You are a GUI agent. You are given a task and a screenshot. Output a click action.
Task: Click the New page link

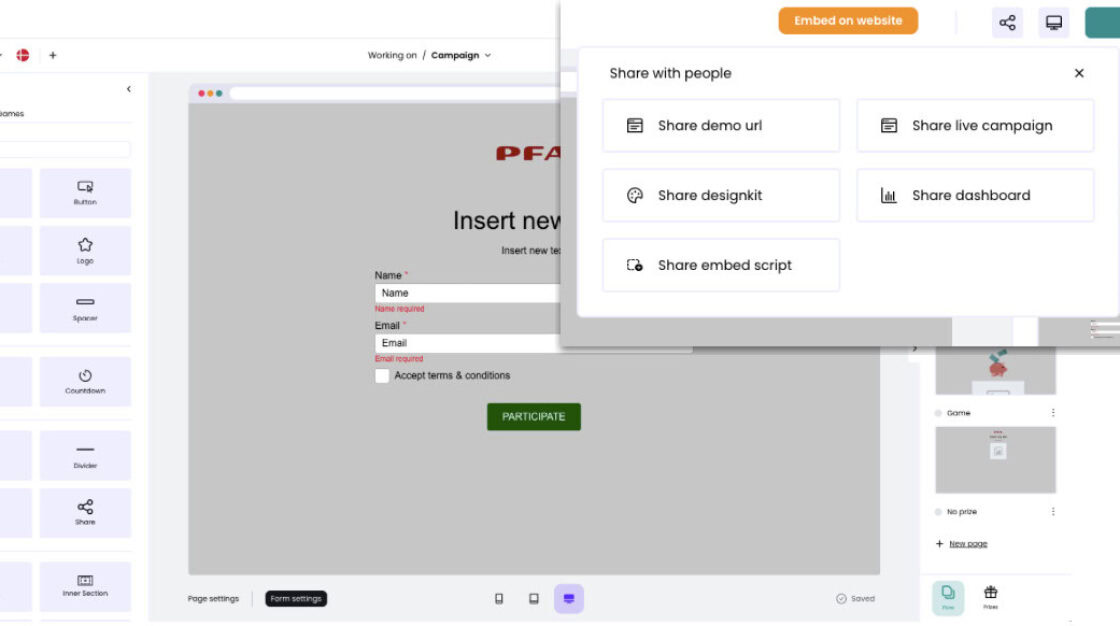point(968,544)
